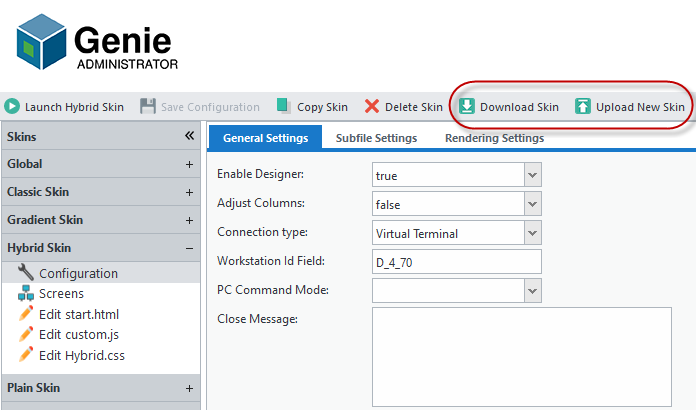The image size is (696, 410).
Task: Click the Adjust Columns value field showing false
Action: (x=448, y=204)
